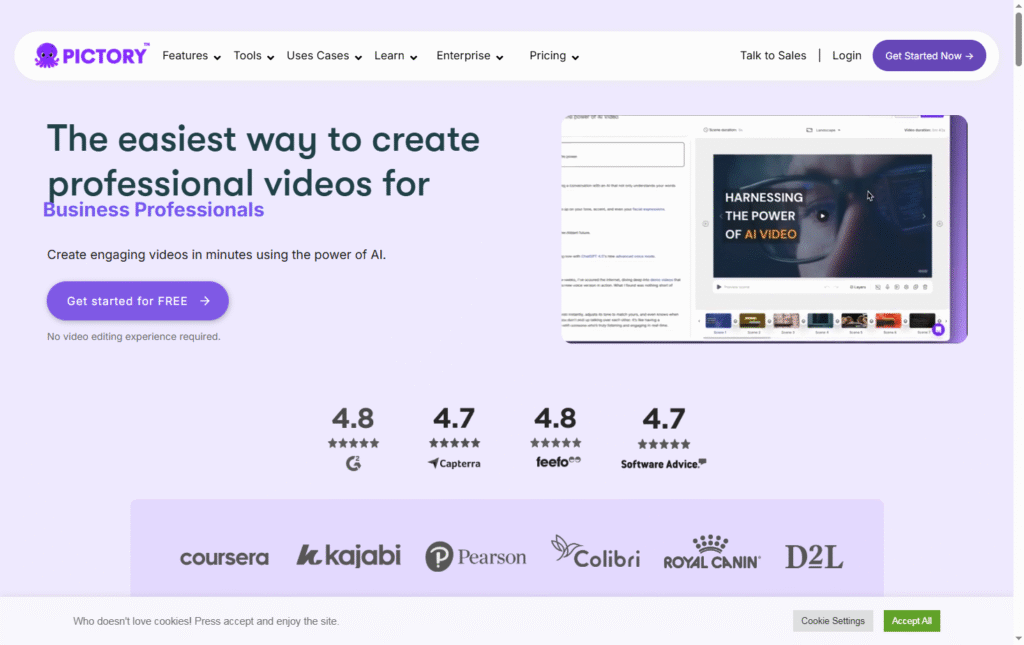Screen dimensions: 1024x645
Task: Click the 4.7 Software Advice rating number
Action: point(664,418)
